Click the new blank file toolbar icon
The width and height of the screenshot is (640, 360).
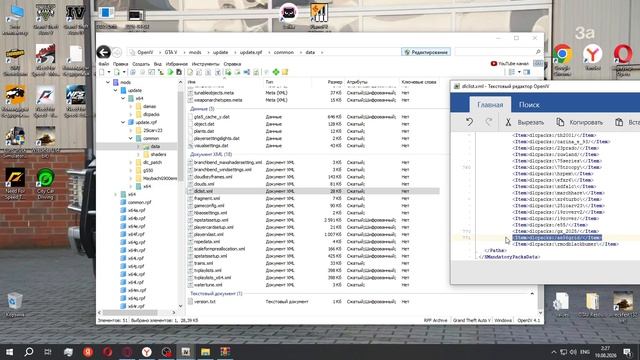[102, 72]
